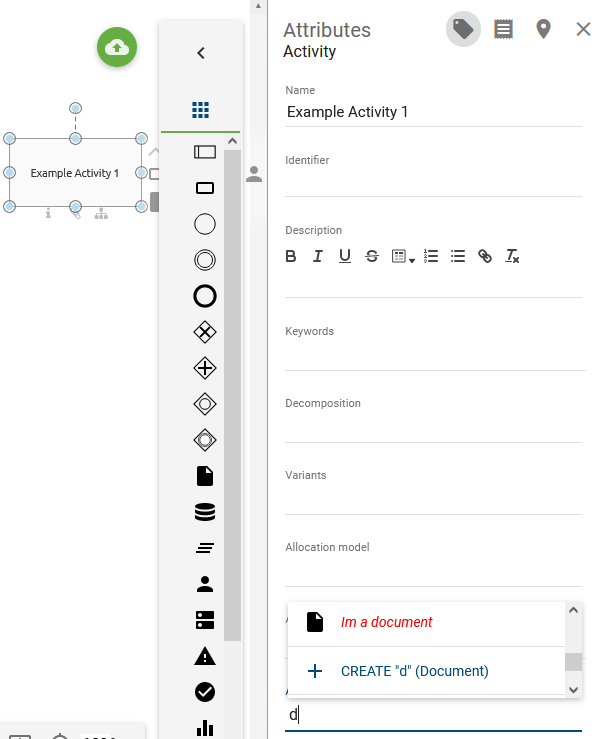Click the rotation handle above the activity shape

[75, 108]
